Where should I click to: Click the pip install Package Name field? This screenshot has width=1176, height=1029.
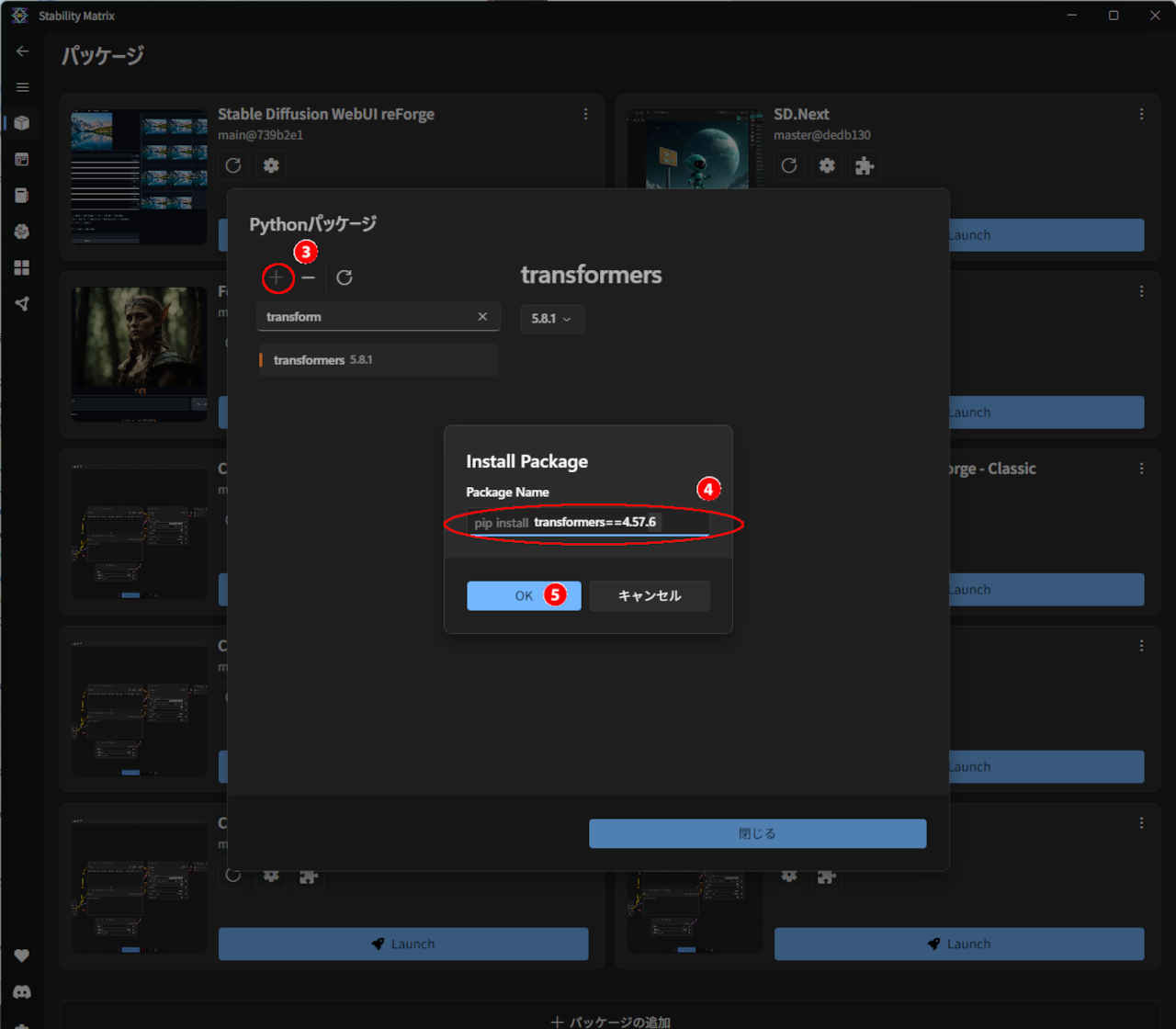(x=589, y=523)
